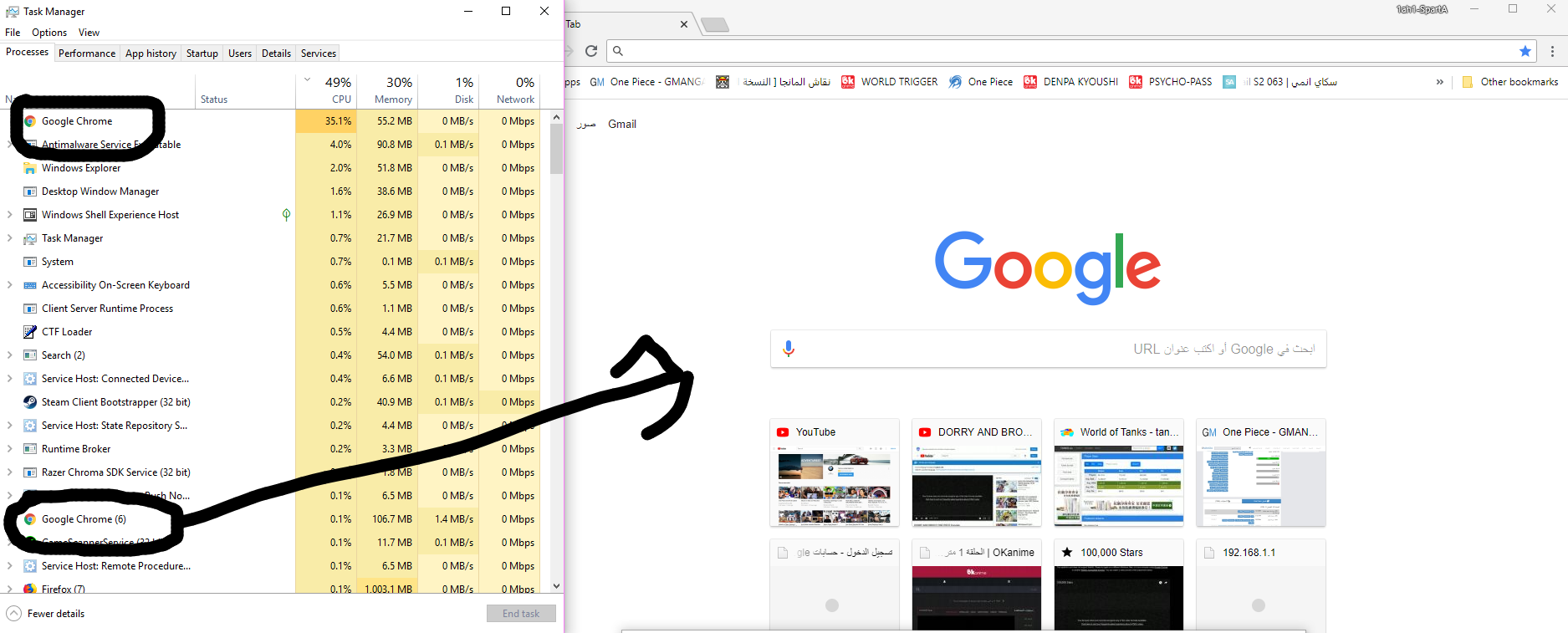Viewport: 1568px width, 633px height.
Task: Open WORLD TRIGGER bookmark
Action: (x=890, y=82)
